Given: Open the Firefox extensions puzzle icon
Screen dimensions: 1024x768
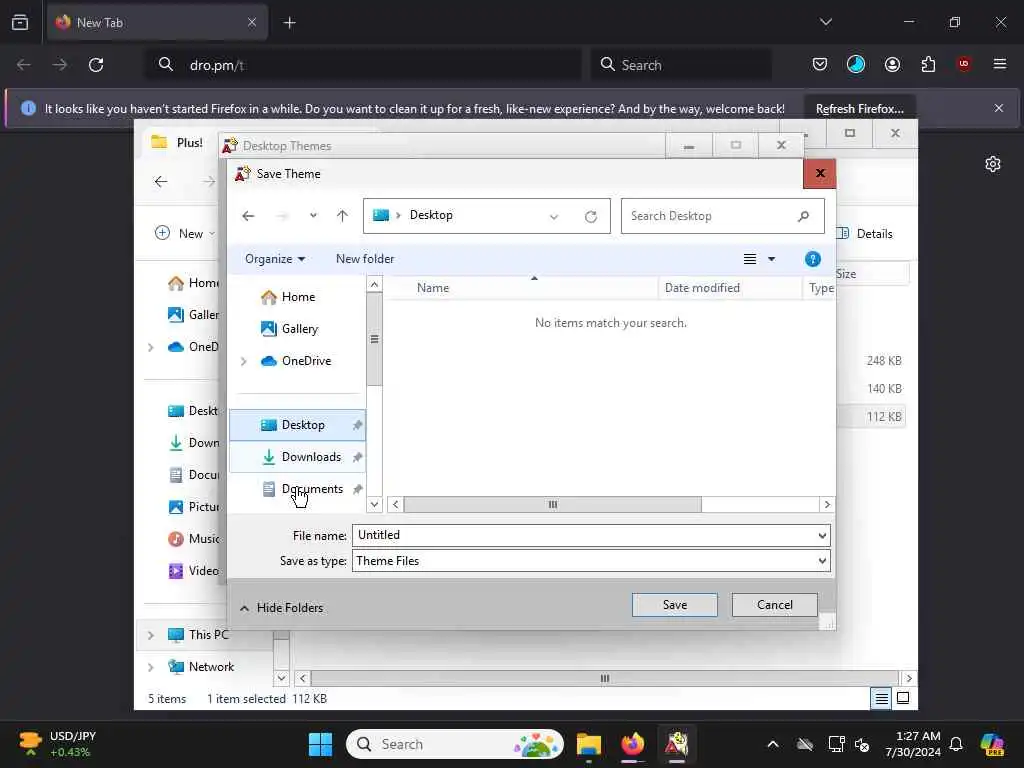Looking at the screenshot, I should 928,64.
